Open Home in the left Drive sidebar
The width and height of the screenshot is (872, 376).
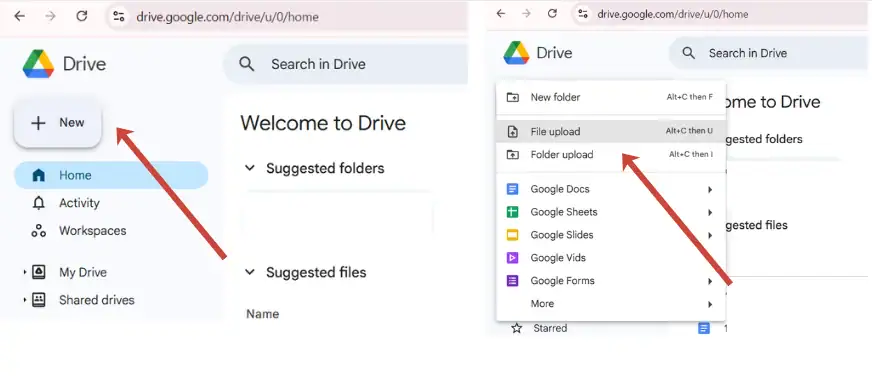[111, 175]
